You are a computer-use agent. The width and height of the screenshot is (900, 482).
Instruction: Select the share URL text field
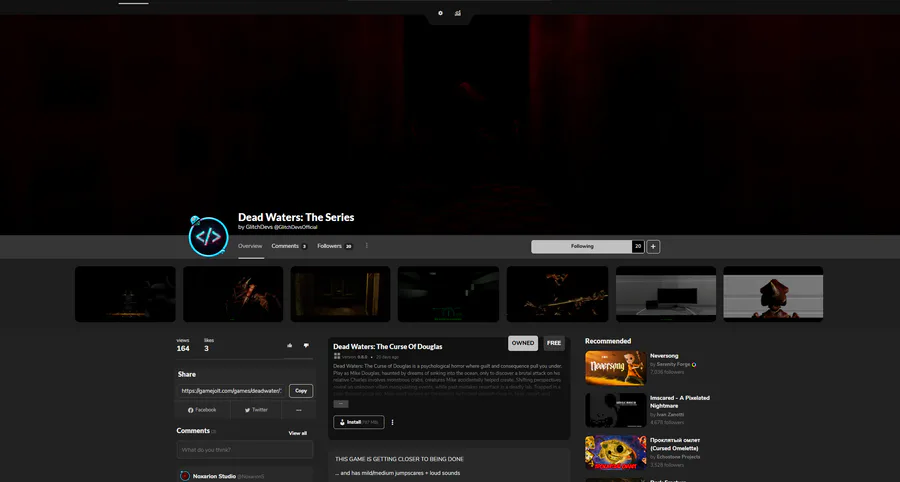231,391
